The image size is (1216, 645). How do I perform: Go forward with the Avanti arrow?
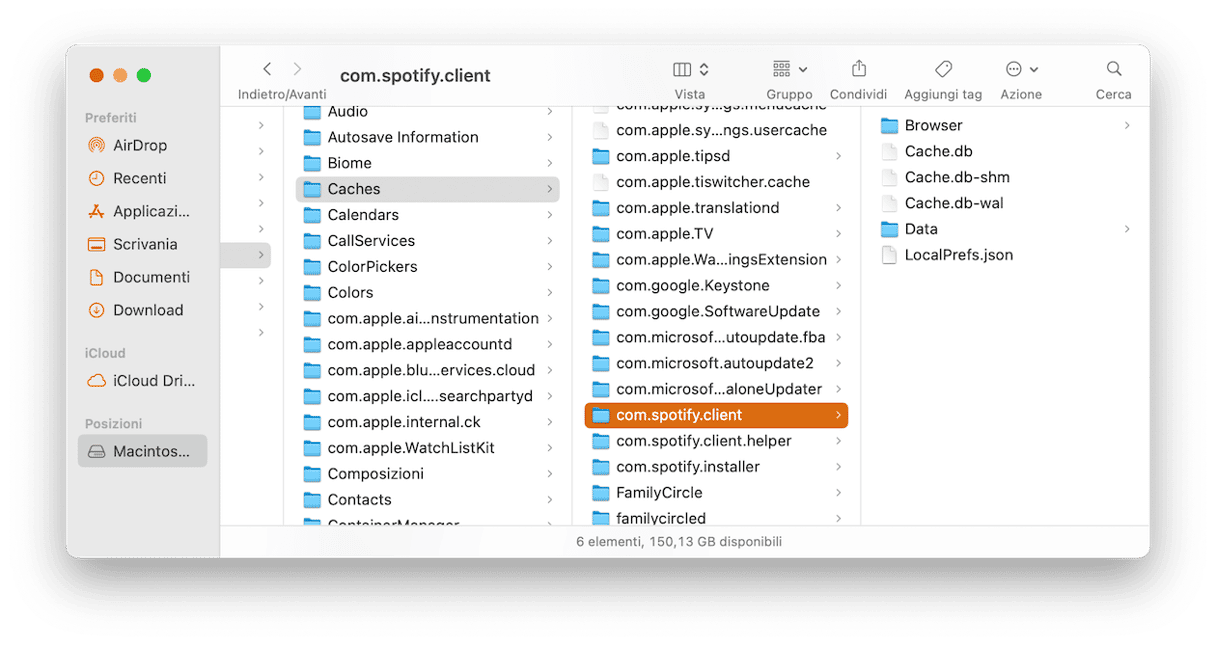click(297, 69)
